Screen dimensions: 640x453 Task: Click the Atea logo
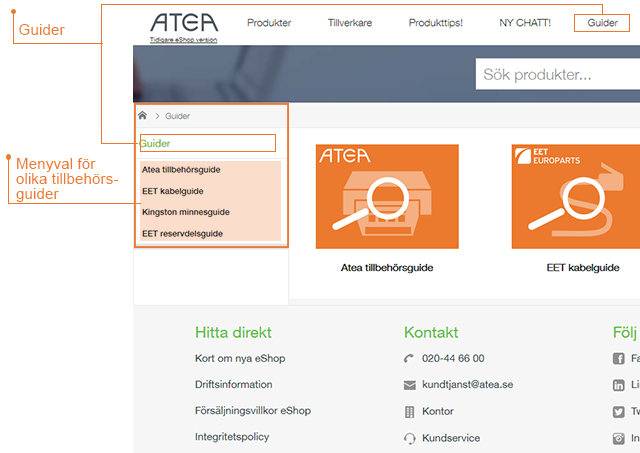[x=183, y=23]
